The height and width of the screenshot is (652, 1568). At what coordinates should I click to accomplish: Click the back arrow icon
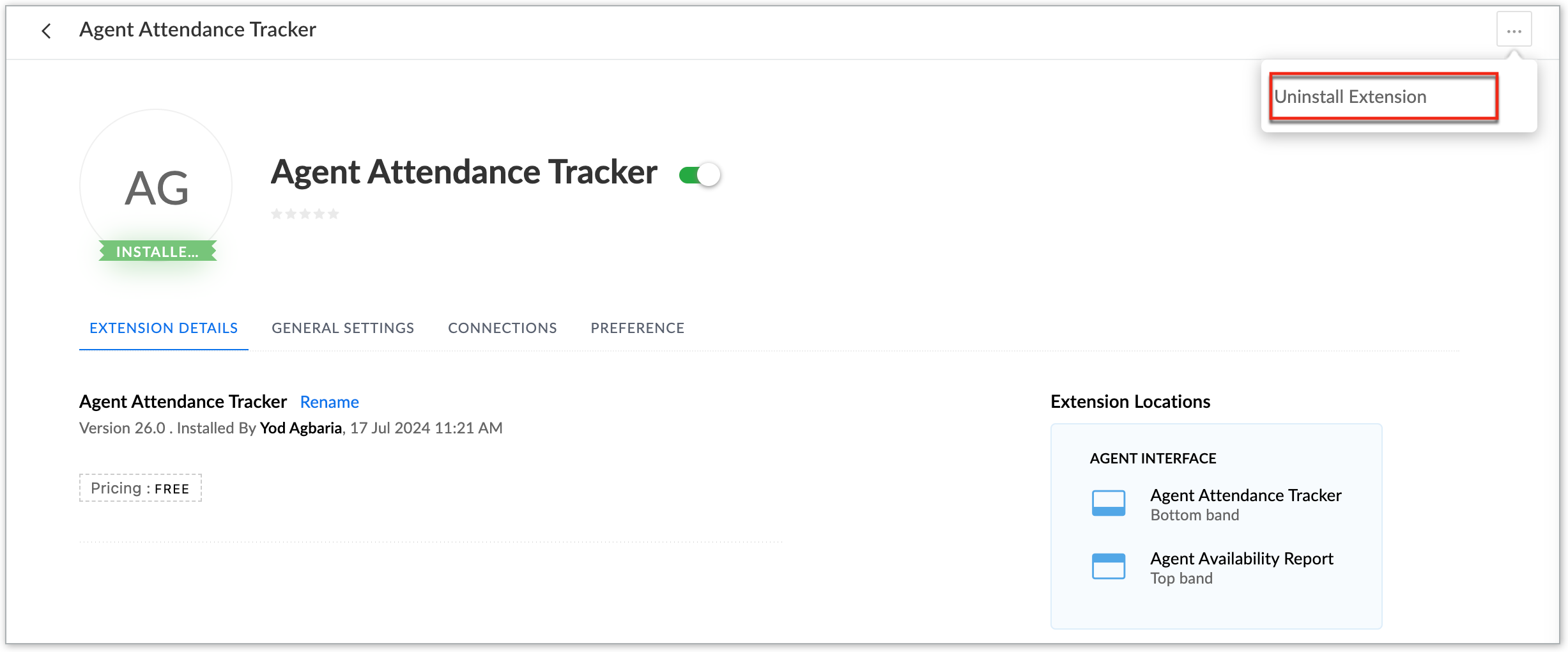pos(46,31)
